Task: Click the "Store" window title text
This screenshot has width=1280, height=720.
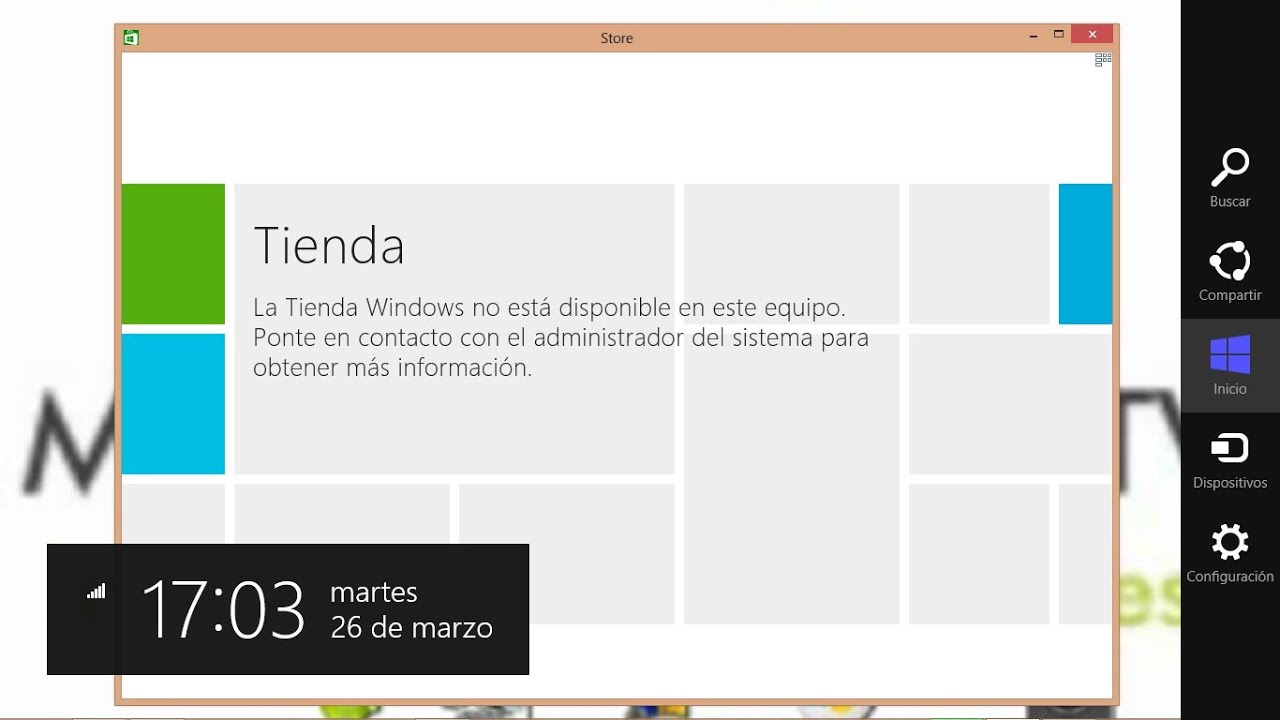Action: pyautogui.click(x=617, y=38)
